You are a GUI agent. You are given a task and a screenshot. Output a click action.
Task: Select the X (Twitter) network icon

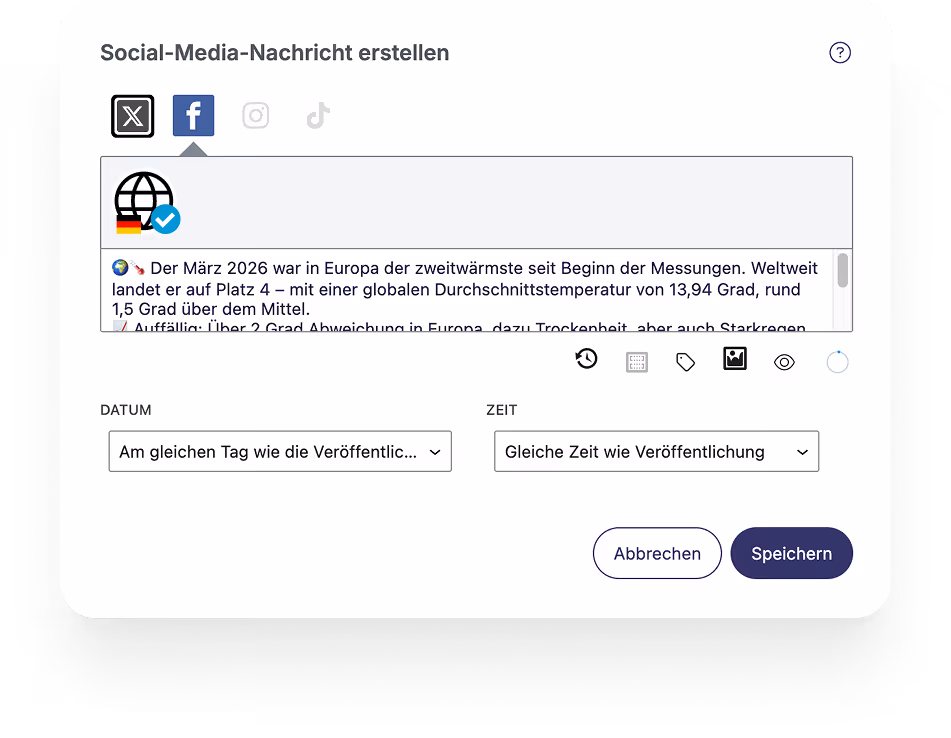pyautogui.click(x=133, y=116)
